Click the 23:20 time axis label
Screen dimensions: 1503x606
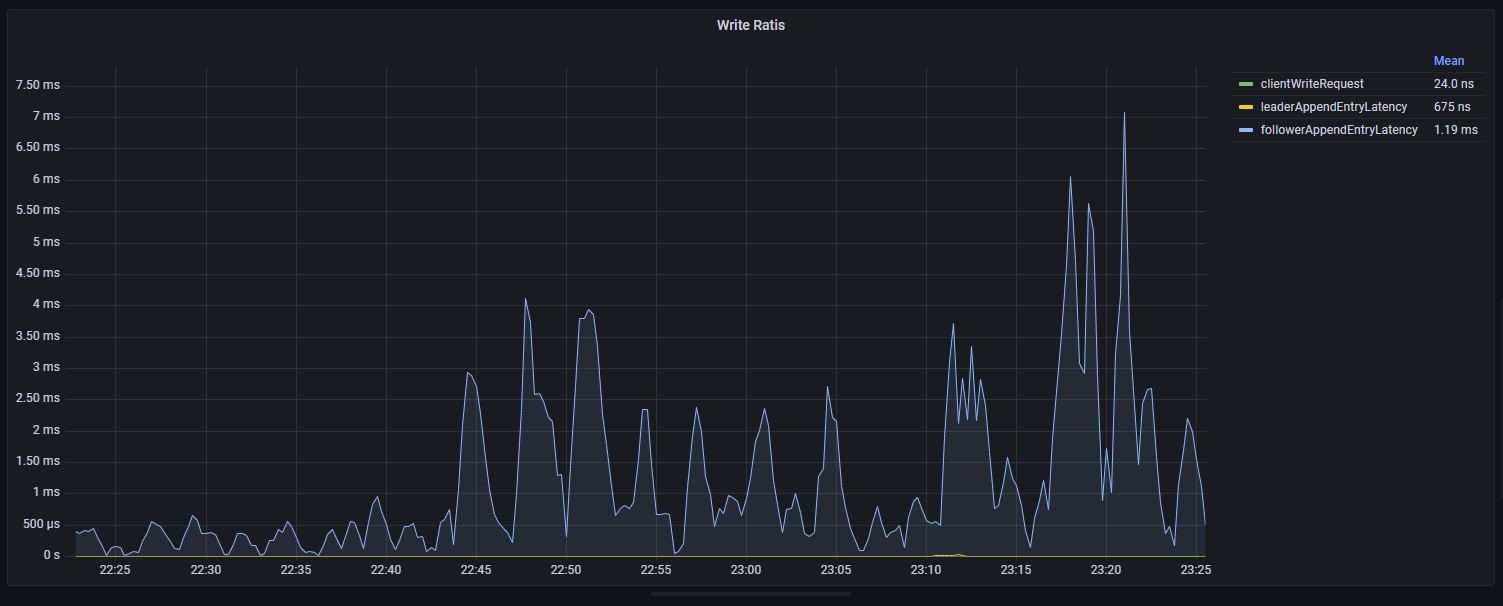[x=1105, y=570]
